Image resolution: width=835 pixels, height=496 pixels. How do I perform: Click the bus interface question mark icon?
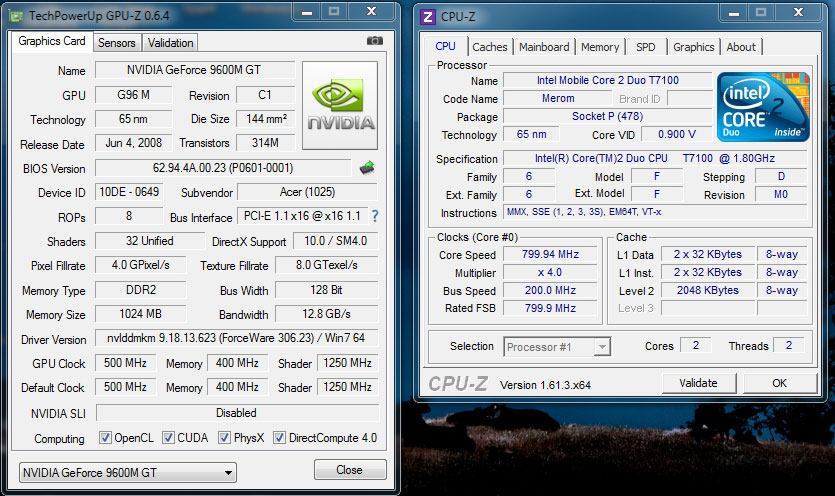375,216
